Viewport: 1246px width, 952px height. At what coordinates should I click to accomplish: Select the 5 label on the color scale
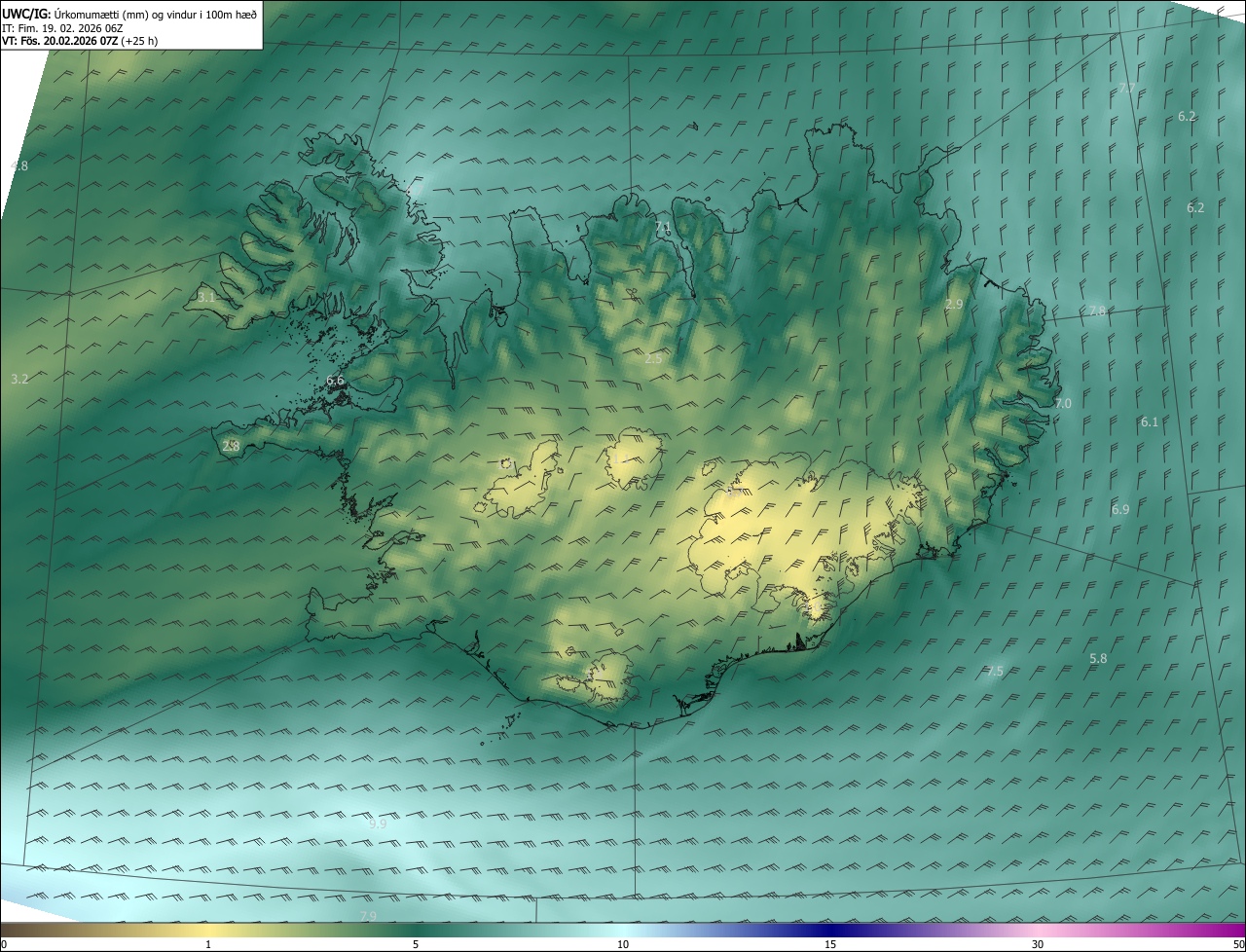pyautogui.click(x=416, y=944)
